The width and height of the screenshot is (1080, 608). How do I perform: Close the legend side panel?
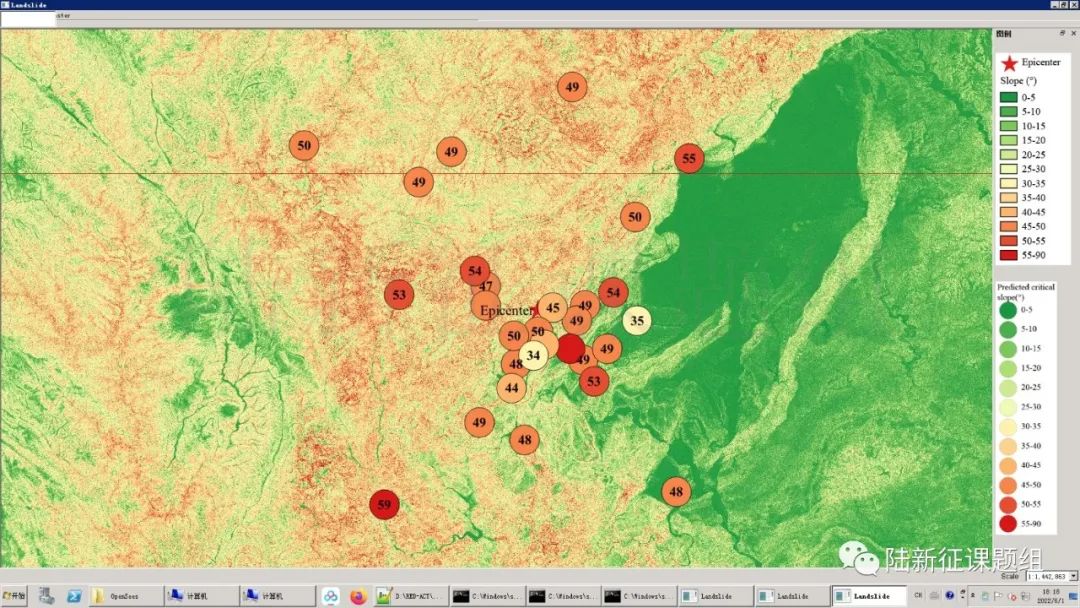[1073, 33]
